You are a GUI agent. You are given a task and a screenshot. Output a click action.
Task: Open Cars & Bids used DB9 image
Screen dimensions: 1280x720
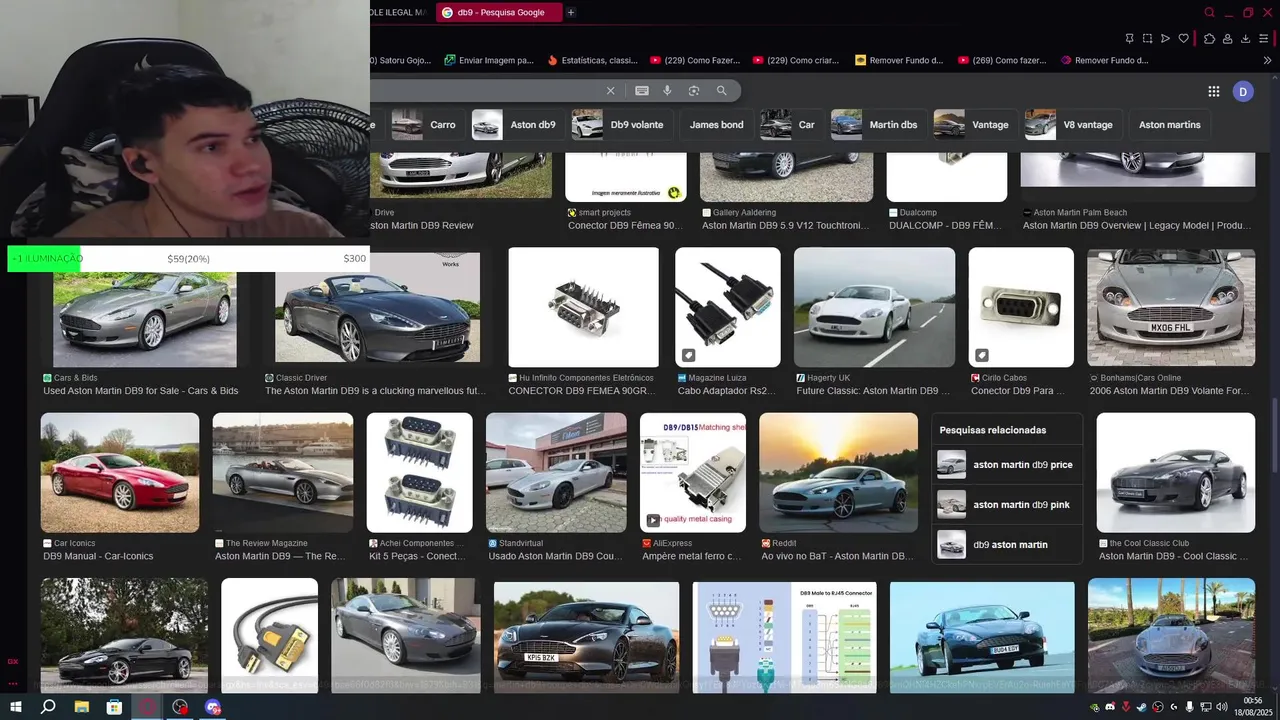(x=145, y=318)
